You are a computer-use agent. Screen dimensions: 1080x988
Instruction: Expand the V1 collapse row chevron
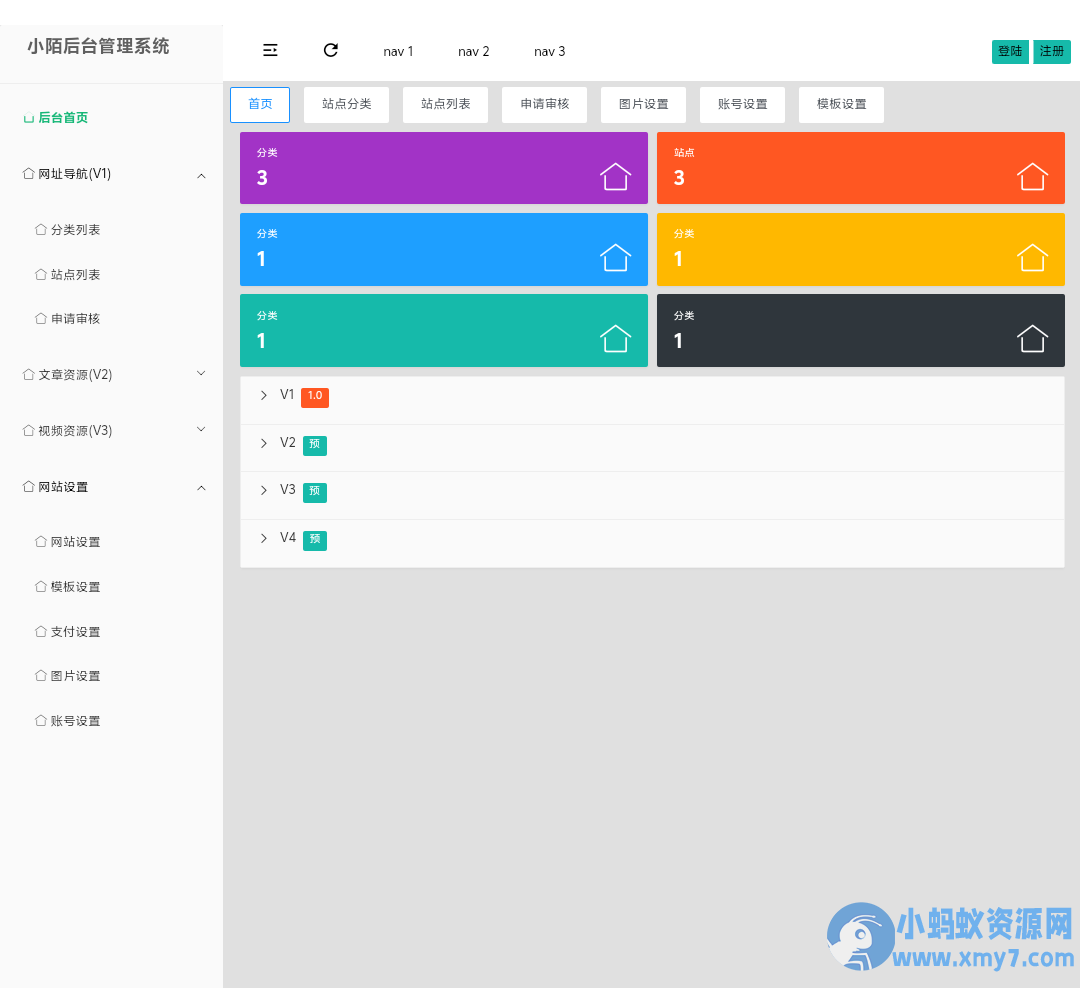(263, 395)
